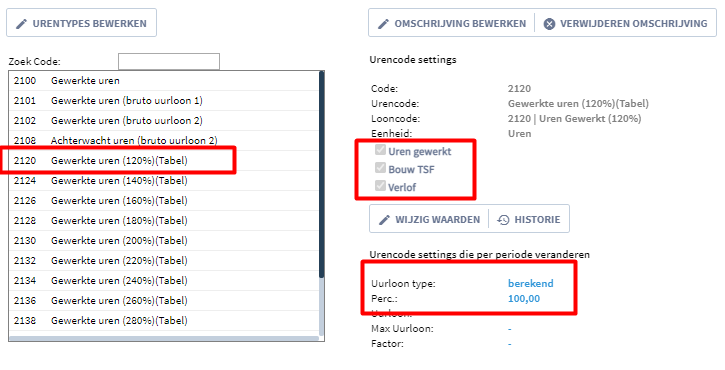
Task: Select 2101 Gewerkte uren (bruto uurloon 1)
Action: click(164, 100)
